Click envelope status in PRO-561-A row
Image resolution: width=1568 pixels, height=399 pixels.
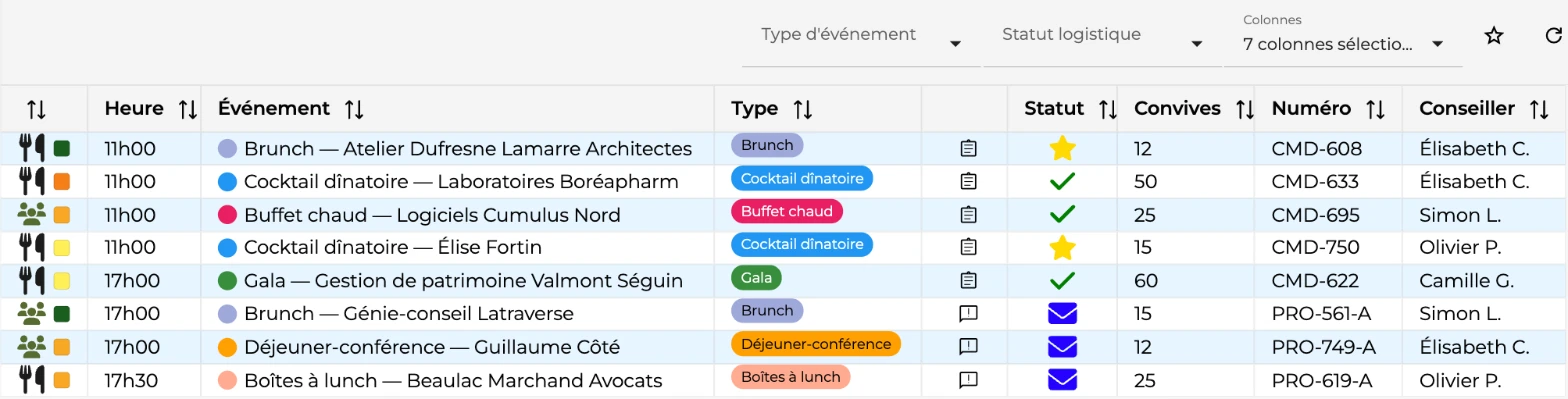point(1062,314)
